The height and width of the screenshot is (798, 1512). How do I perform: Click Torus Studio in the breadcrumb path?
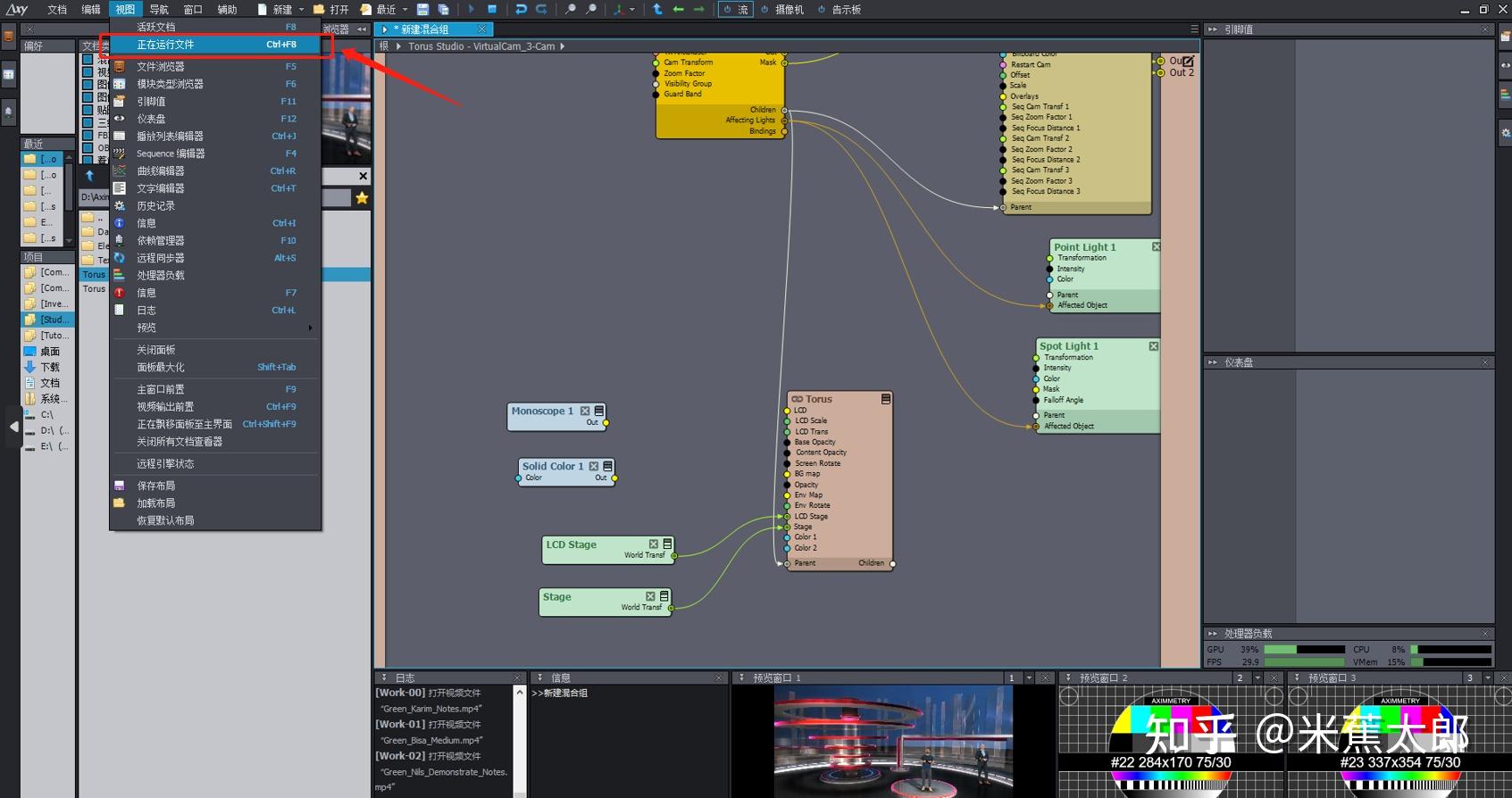coord(437,46)
